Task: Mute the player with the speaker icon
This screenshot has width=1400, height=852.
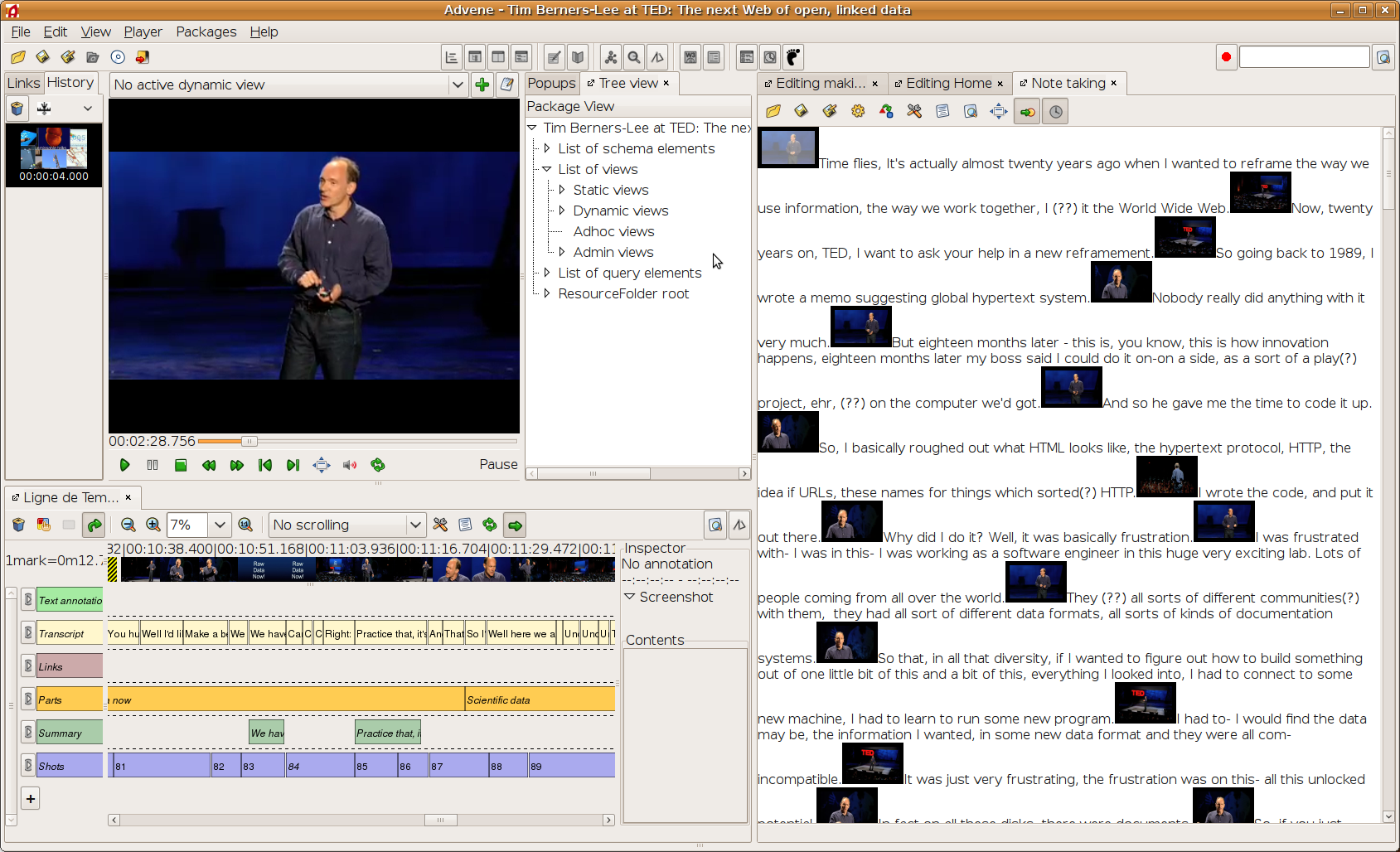Action: 350,465
